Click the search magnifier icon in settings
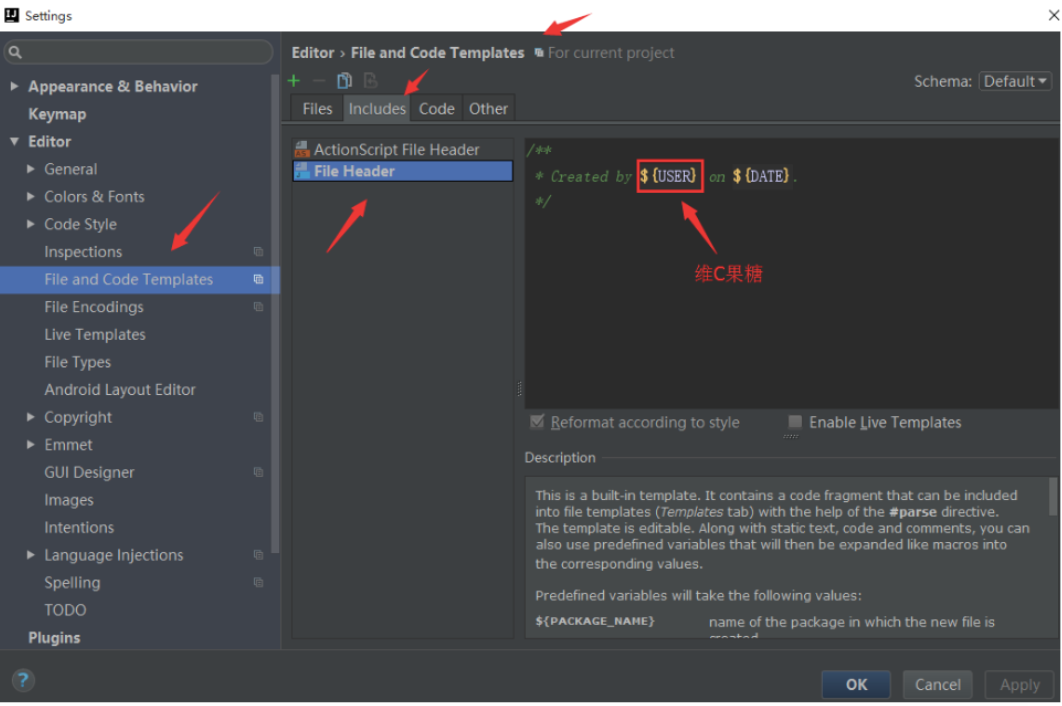1062x706 pixels. point(16,52)
